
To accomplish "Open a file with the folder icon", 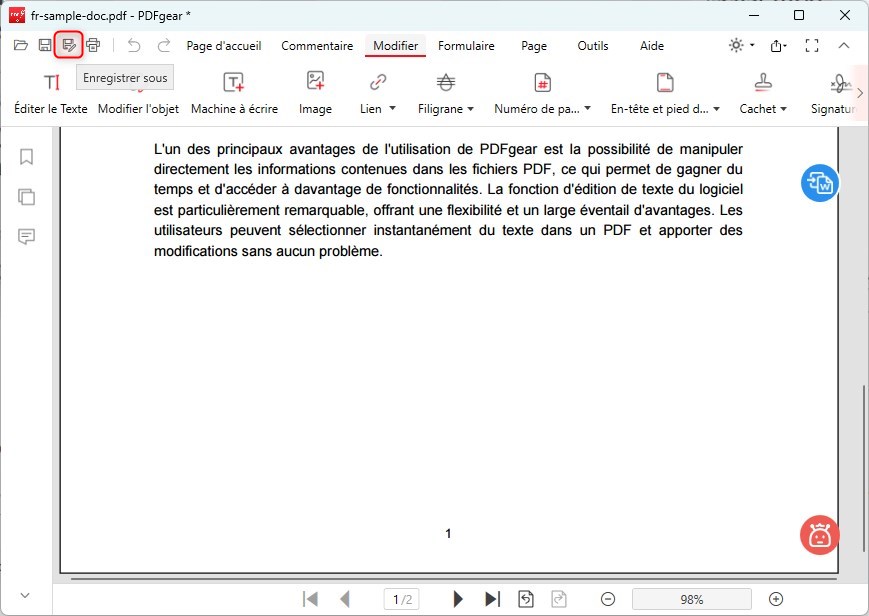I will (x=20, y=45).
